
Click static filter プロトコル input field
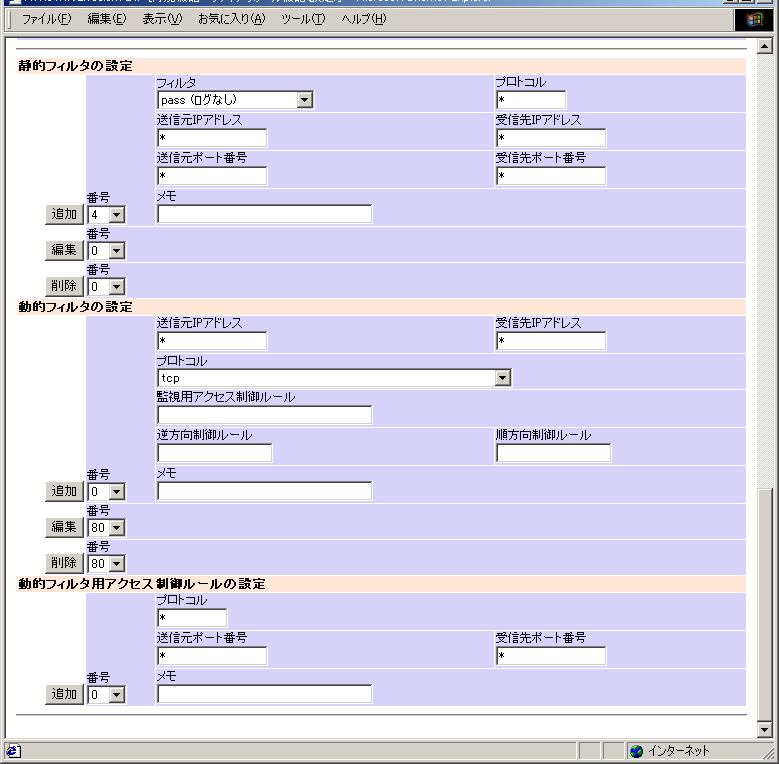[x=530, y=100]
